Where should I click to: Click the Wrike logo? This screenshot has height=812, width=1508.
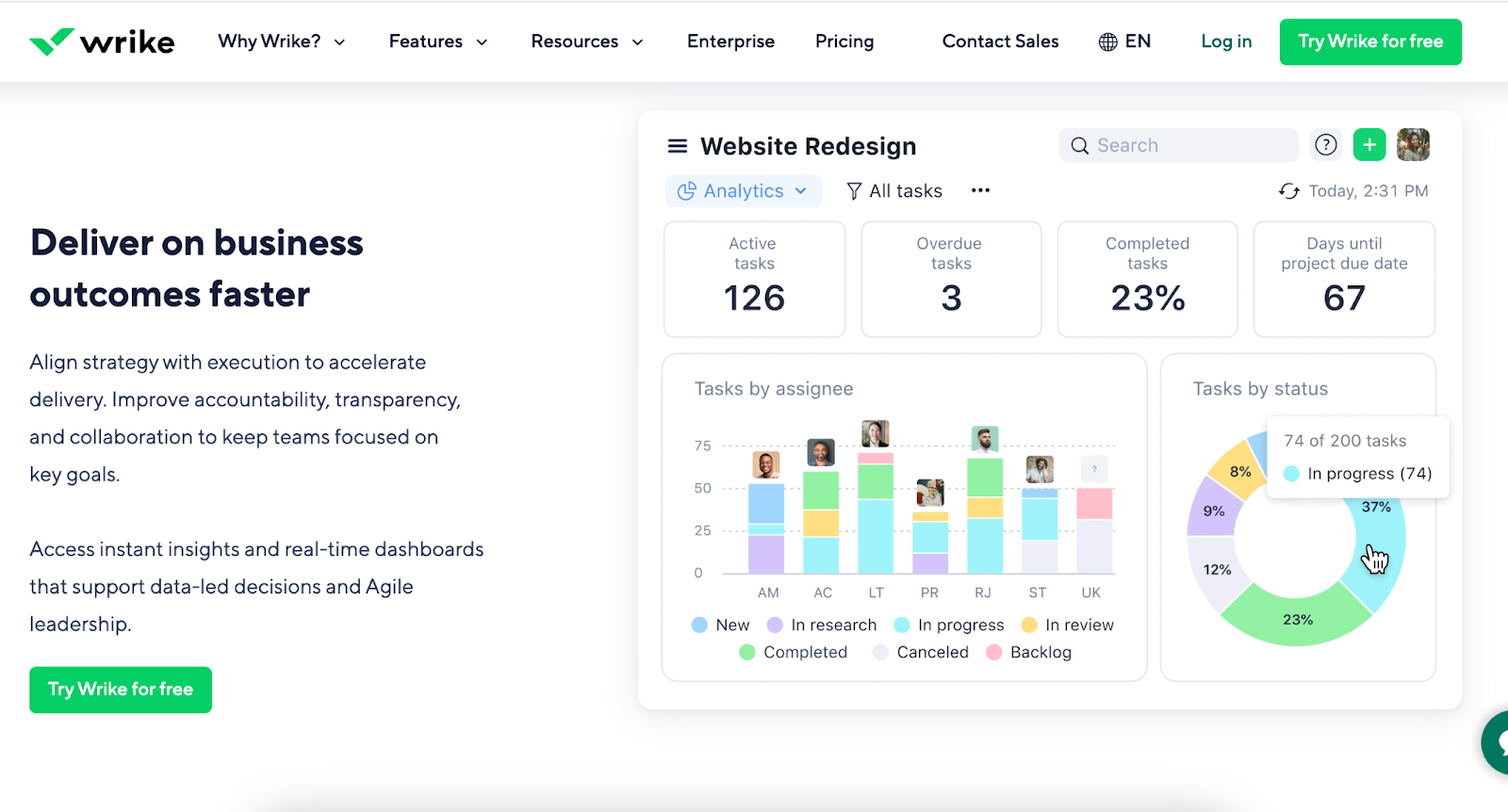[x=102, y=41]
